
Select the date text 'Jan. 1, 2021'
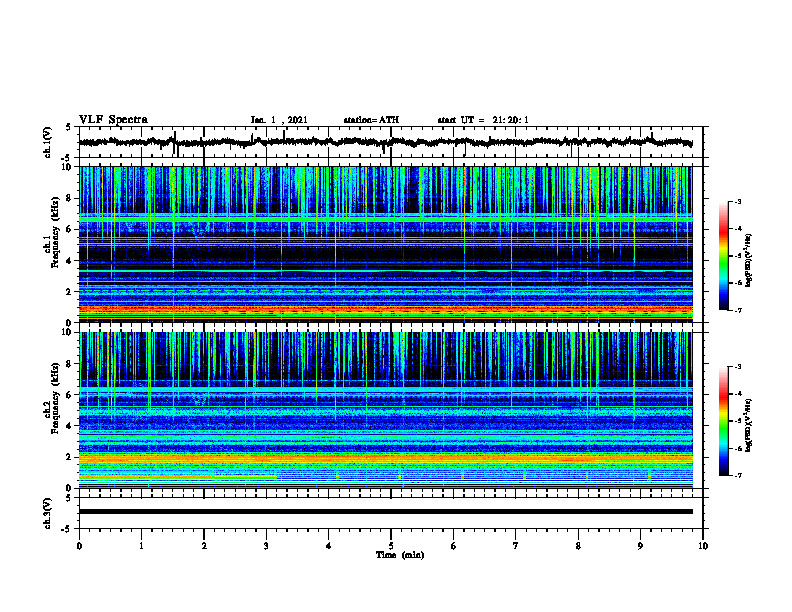coord(279,120)
